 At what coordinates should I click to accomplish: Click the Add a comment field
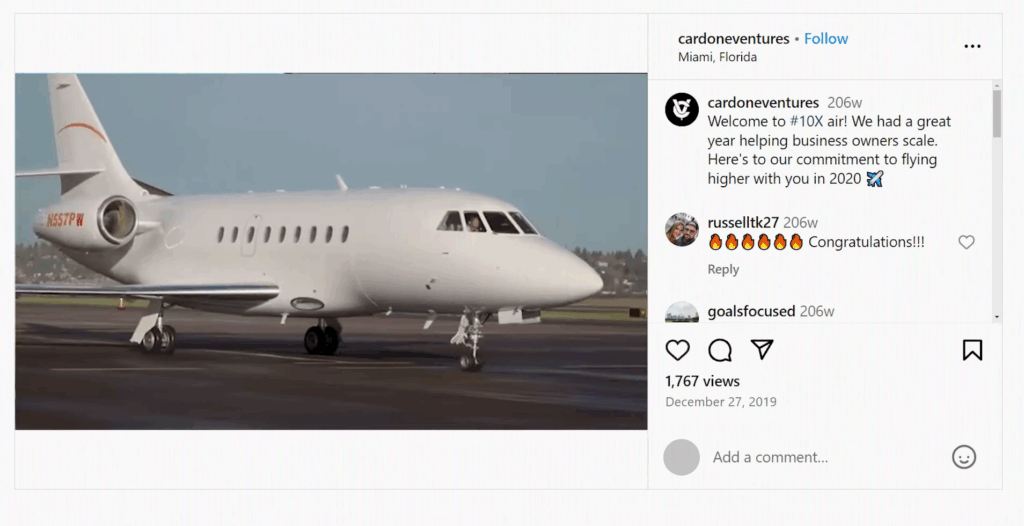pos(820,457)
